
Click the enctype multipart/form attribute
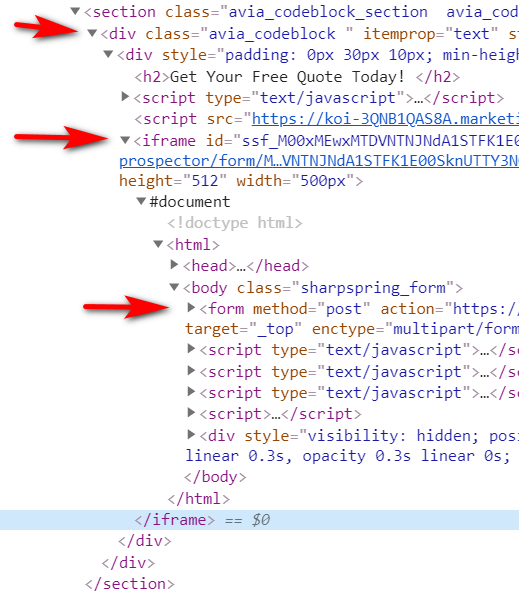[x=415, y=329]
